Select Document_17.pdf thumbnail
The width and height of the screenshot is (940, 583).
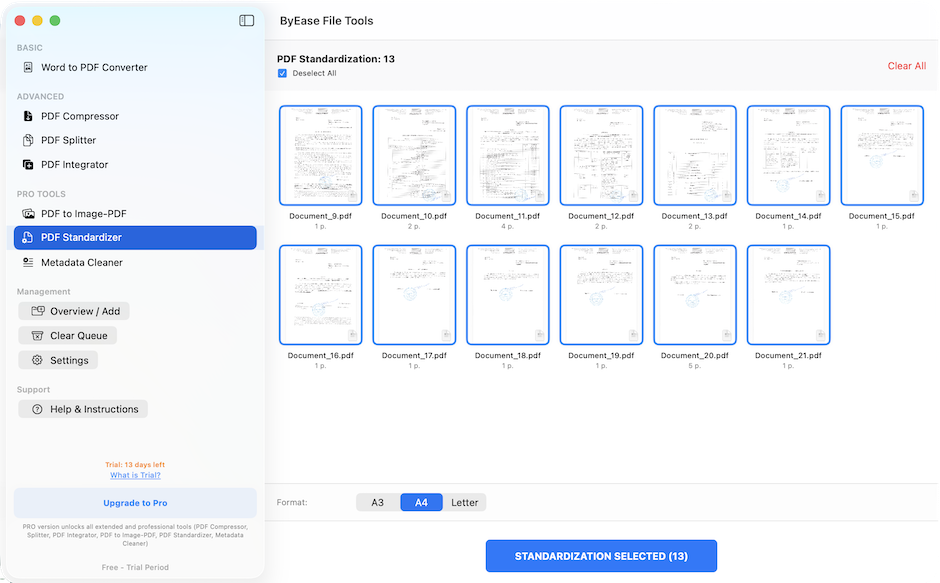(414, 294)
